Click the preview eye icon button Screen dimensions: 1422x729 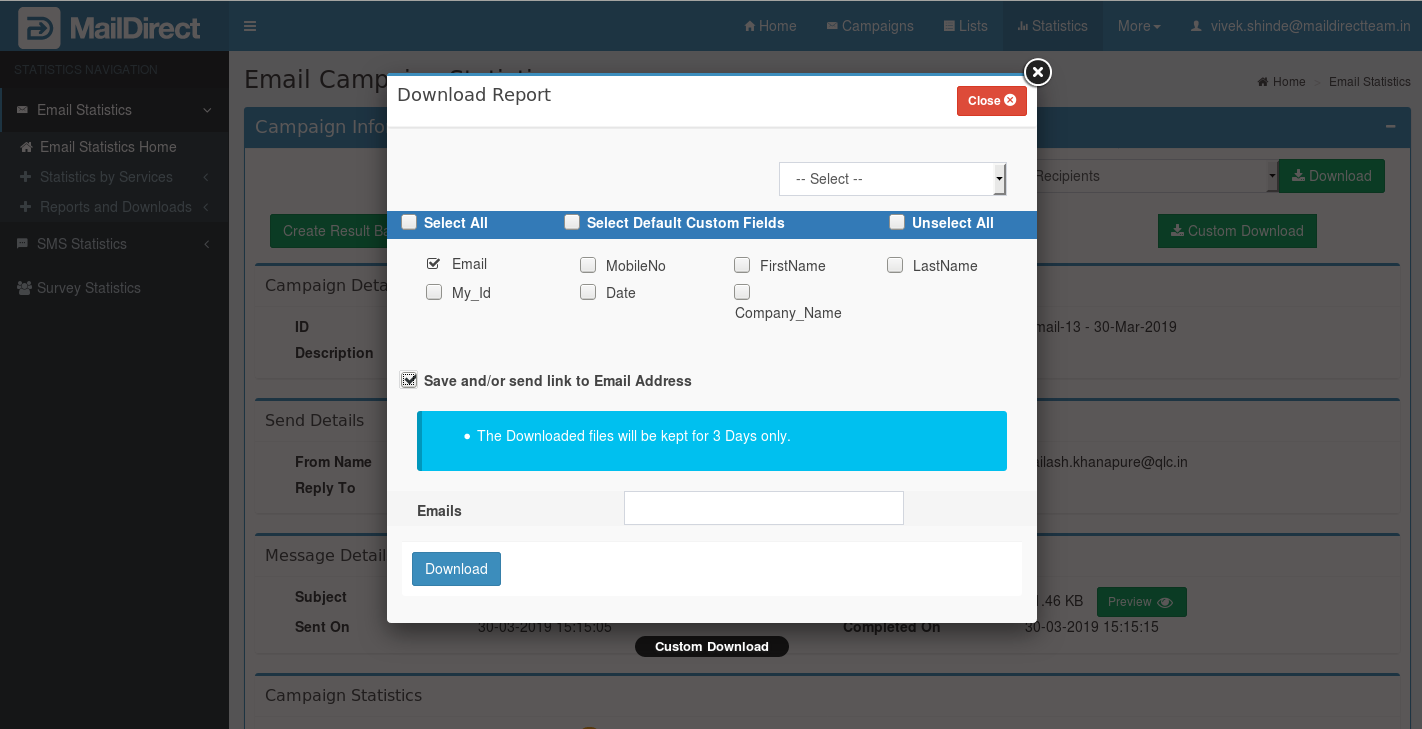click(x=1141, y=602)
